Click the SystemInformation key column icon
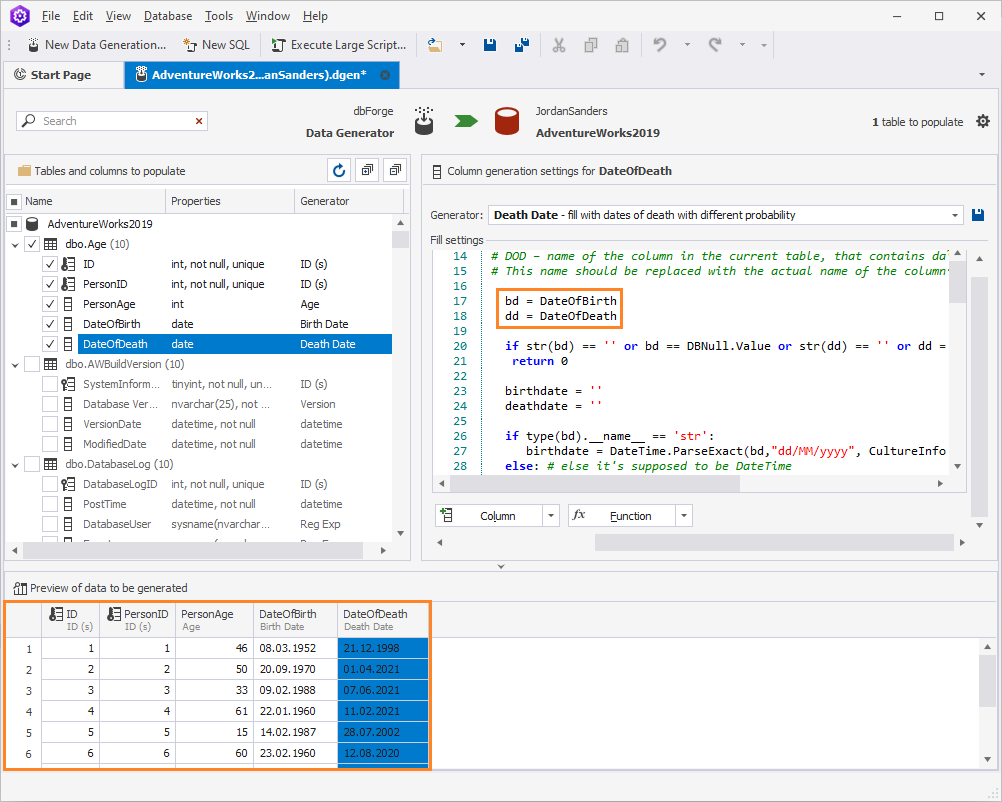 point(68,384)
